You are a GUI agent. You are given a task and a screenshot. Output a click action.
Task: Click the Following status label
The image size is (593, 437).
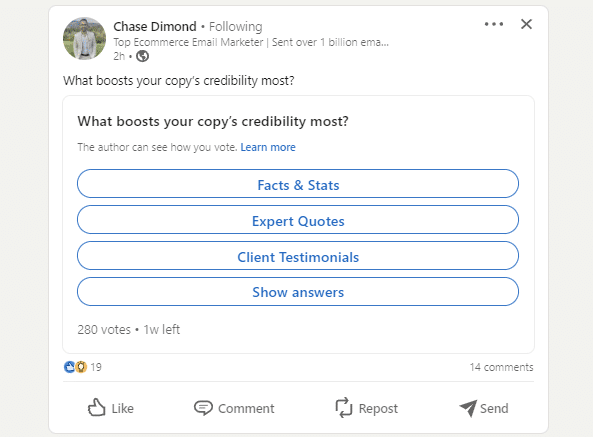coord(235,27)
